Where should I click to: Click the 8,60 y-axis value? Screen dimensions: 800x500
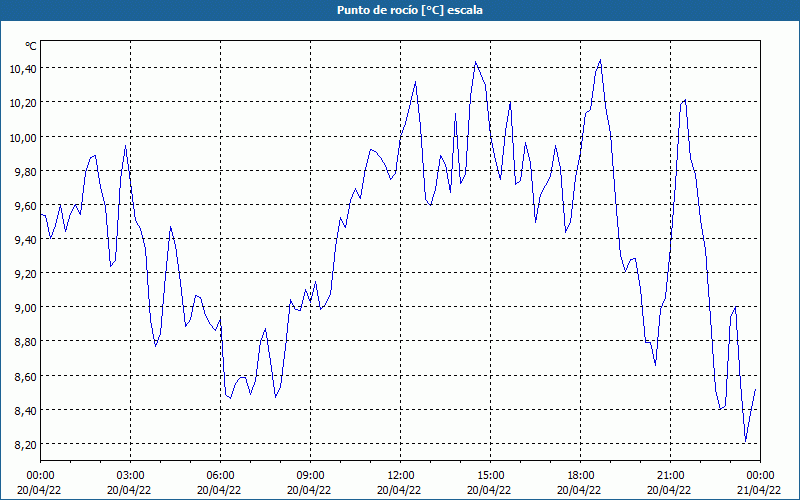click(24, 377)
